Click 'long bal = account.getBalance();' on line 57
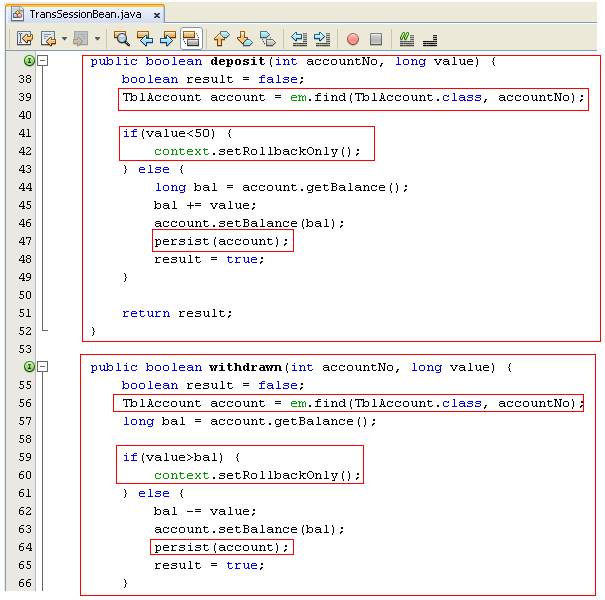The height and width of the screenshot is (600, 605). pyautogui.click(x=249, y=421)
